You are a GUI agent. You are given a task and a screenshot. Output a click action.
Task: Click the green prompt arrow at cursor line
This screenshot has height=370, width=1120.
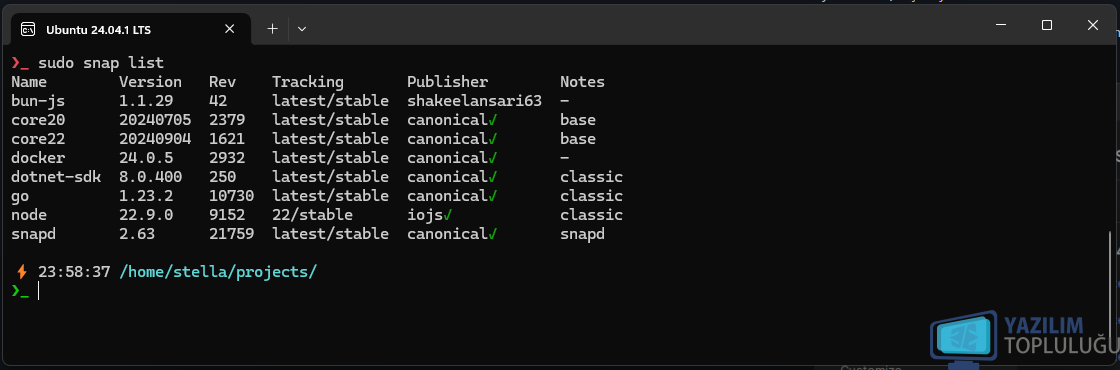click(x=20, y=291)
